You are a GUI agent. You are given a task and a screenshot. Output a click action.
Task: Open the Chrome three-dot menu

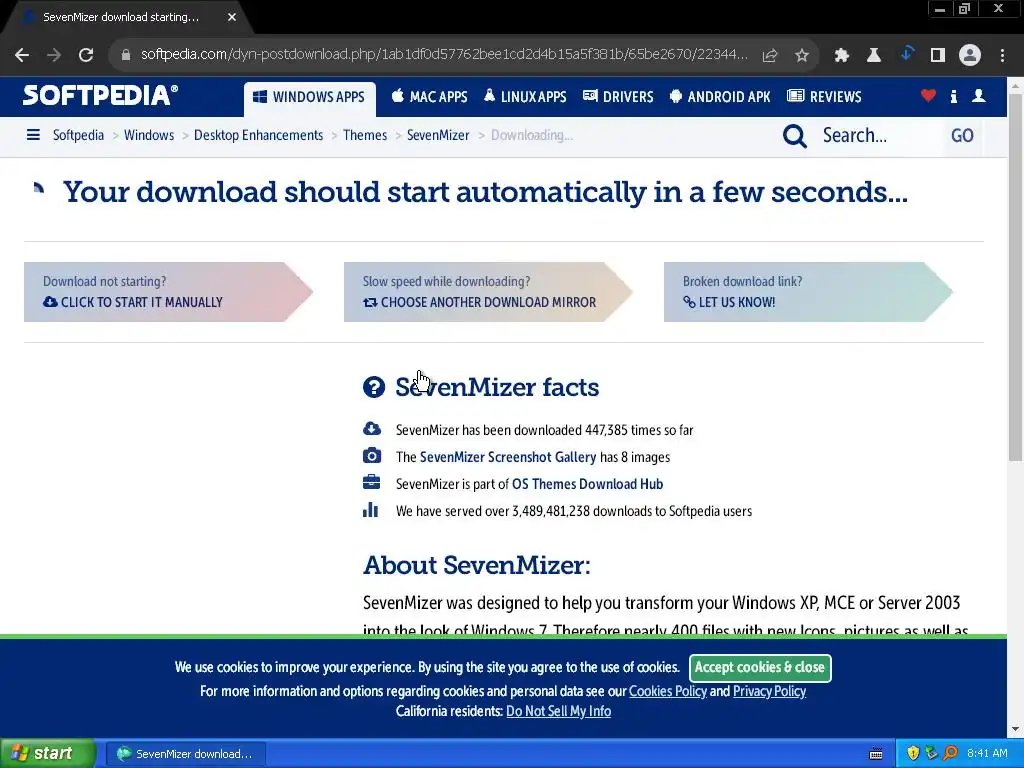(1002, 55)
